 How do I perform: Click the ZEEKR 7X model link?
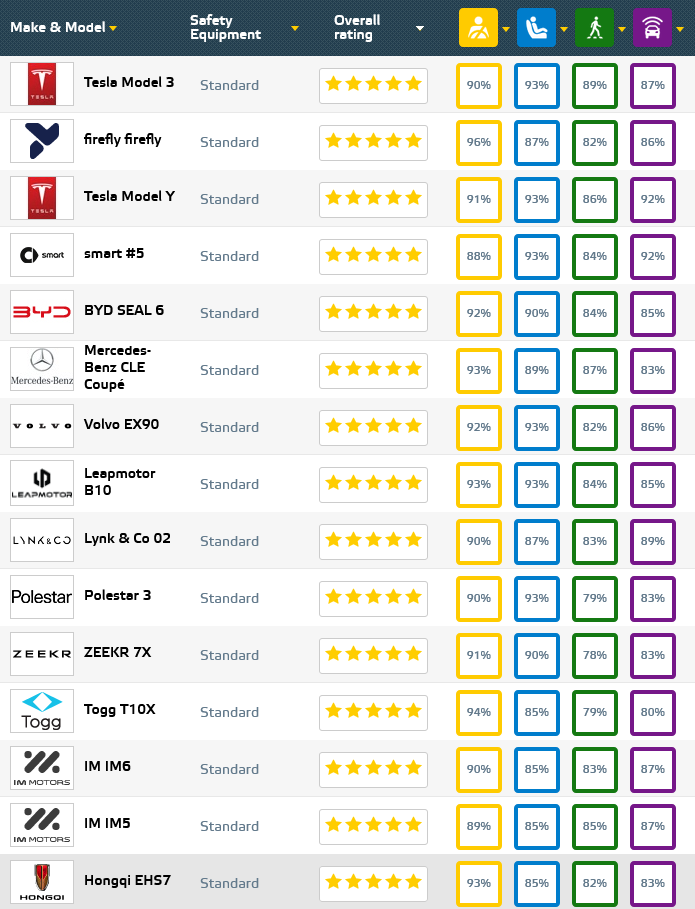[118, 652]
